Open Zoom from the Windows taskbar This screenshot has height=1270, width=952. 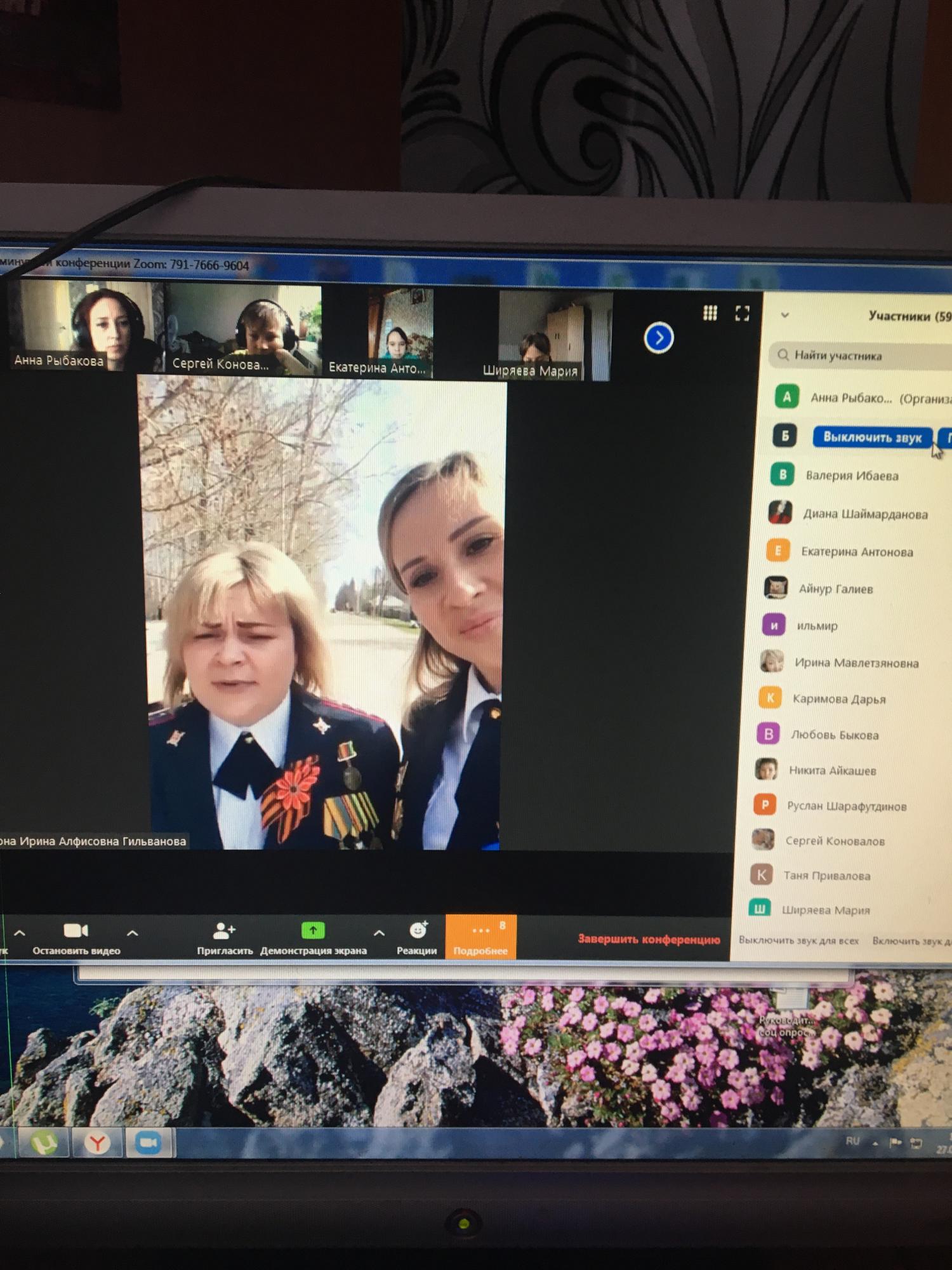(148, 1143)
